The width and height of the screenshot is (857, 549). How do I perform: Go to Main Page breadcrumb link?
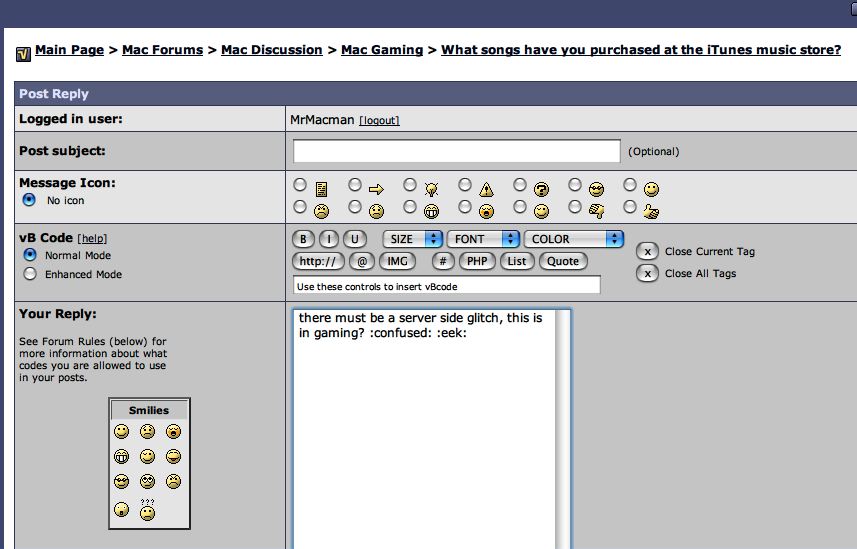(x=69, y=50)
